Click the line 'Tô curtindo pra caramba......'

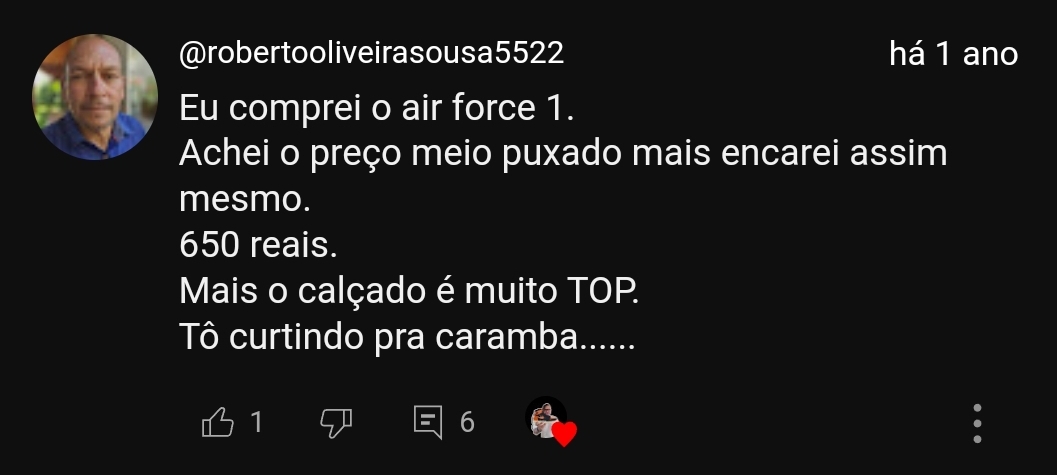(407, 336)
